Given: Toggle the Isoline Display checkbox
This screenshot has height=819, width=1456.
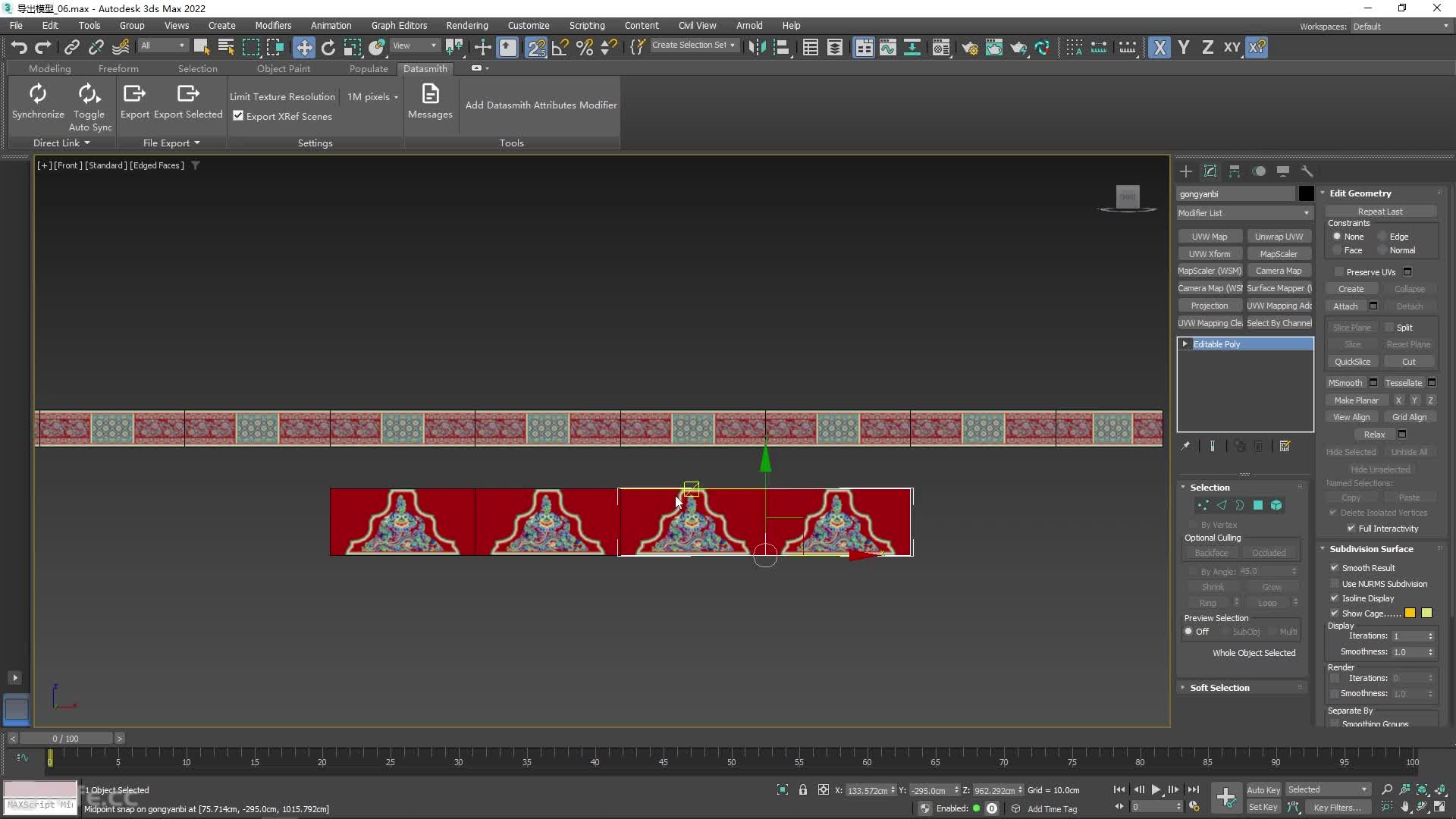Looking at the screenshot, I should pyautogui.click(x=1335, y=598).
